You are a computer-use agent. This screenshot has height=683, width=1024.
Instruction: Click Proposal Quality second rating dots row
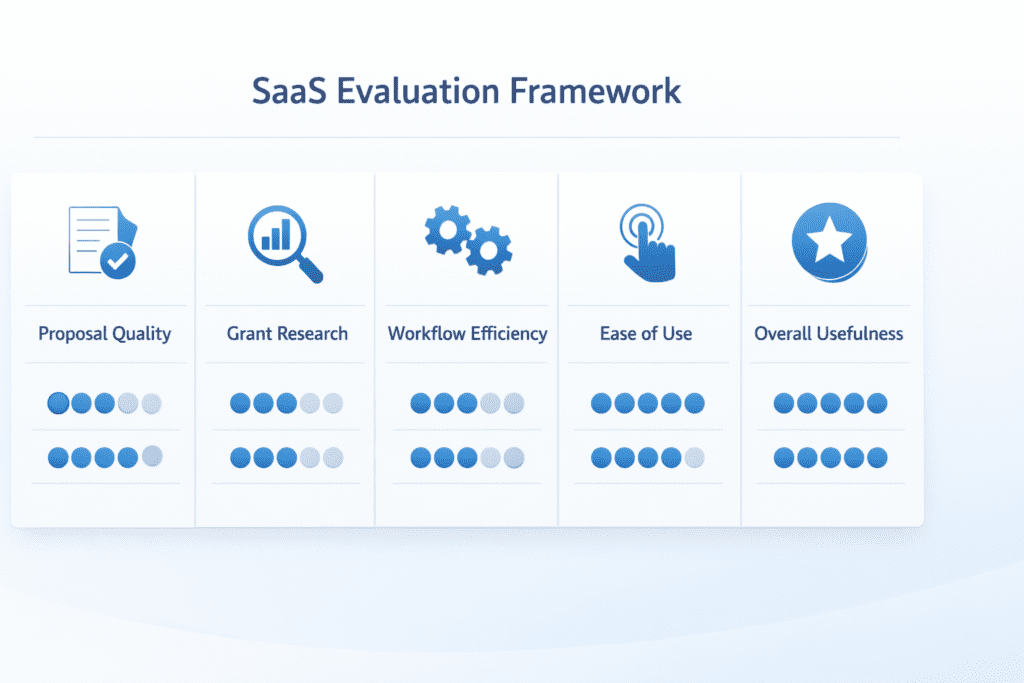[104, 456]
